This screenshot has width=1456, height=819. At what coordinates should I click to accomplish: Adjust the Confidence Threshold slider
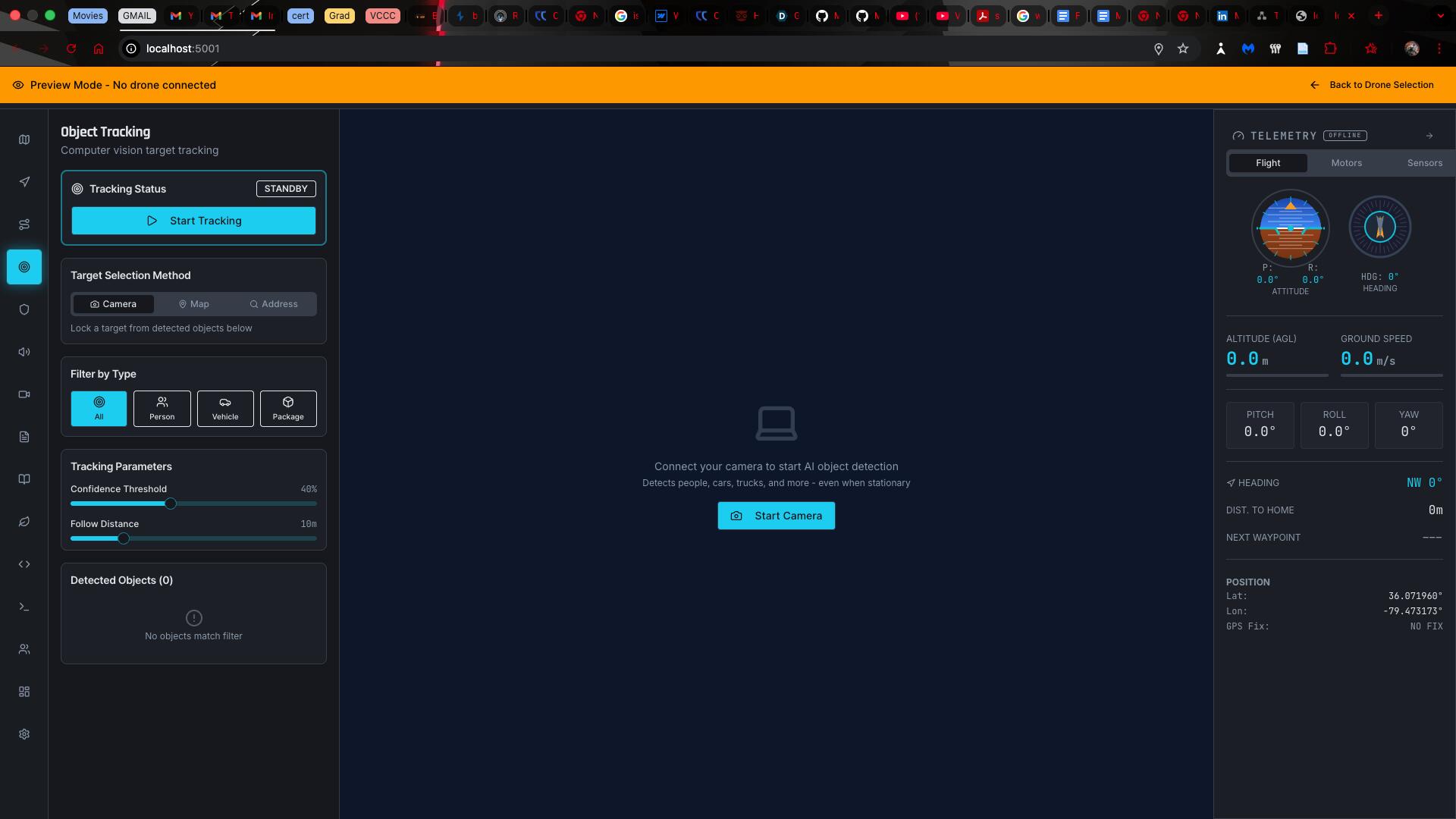[171, 503]
